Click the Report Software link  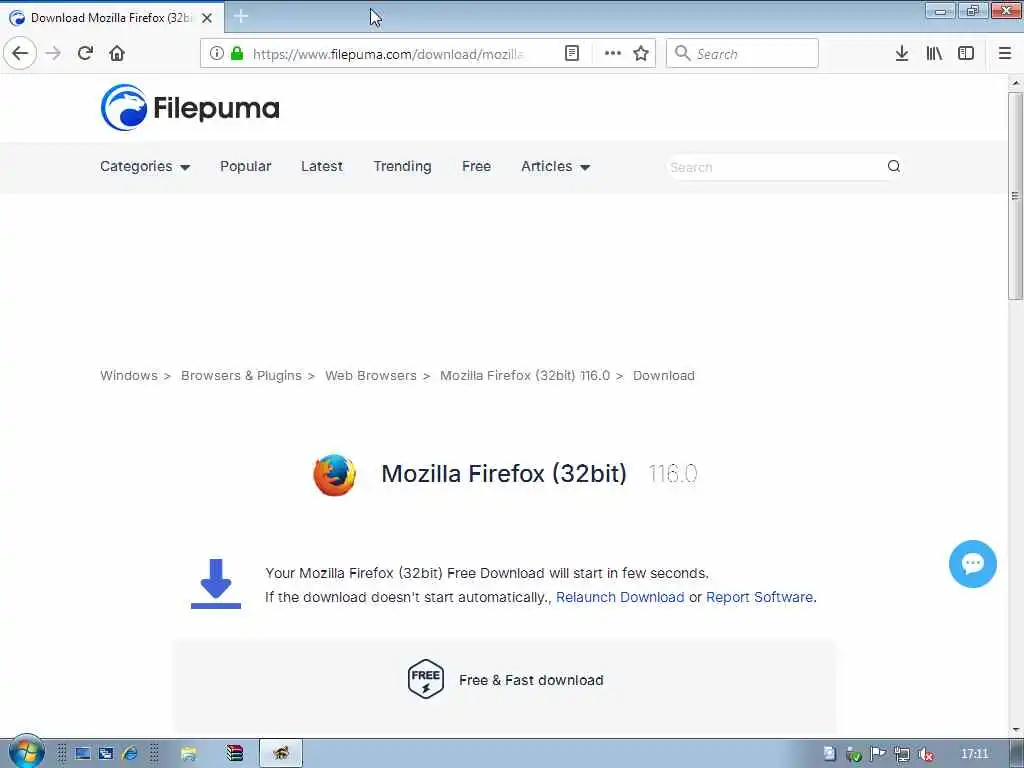759,597
